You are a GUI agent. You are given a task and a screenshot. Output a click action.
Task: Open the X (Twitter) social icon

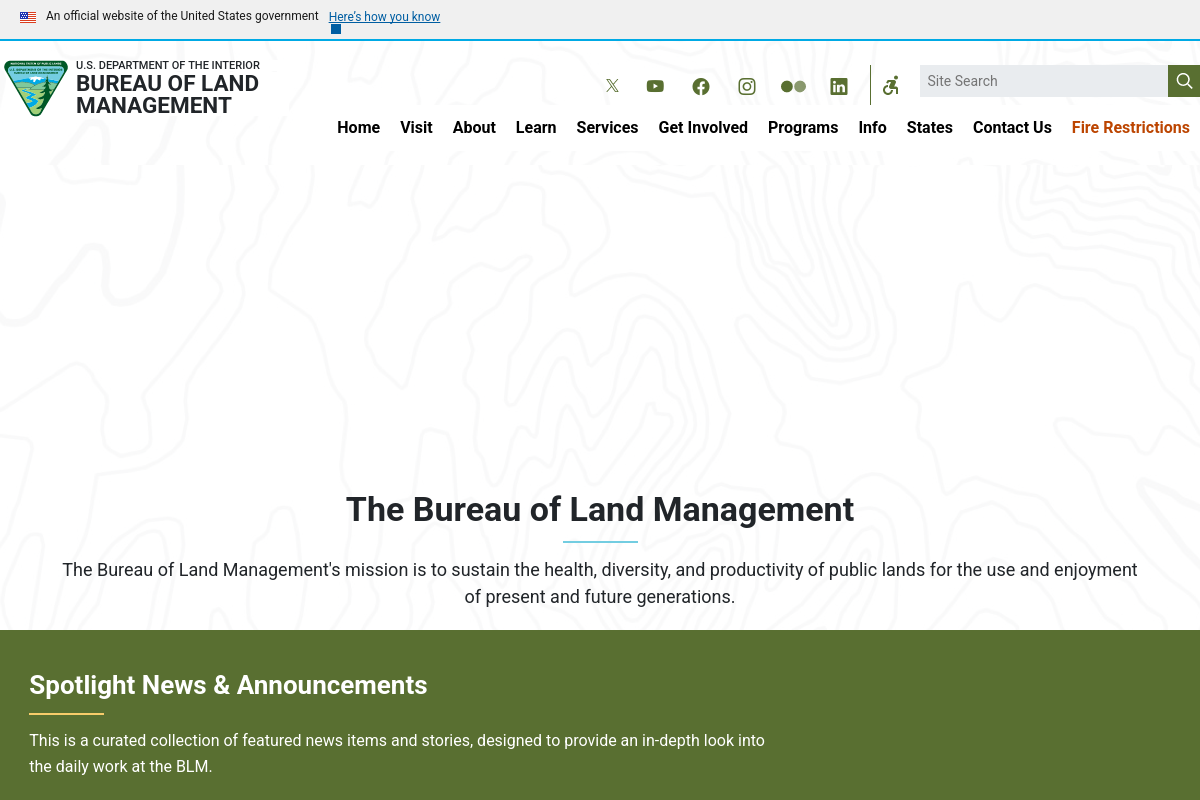[612, 86]
